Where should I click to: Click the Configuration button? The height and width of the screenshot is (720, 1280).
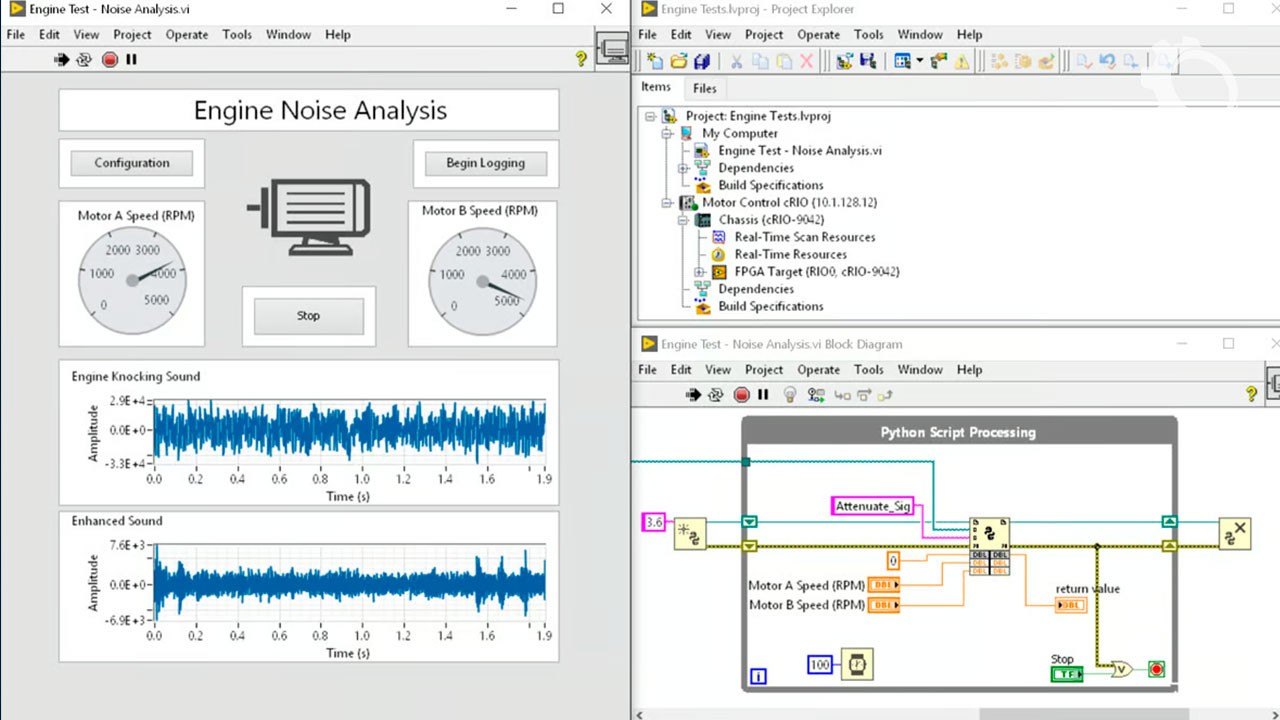tap(132, 163)
